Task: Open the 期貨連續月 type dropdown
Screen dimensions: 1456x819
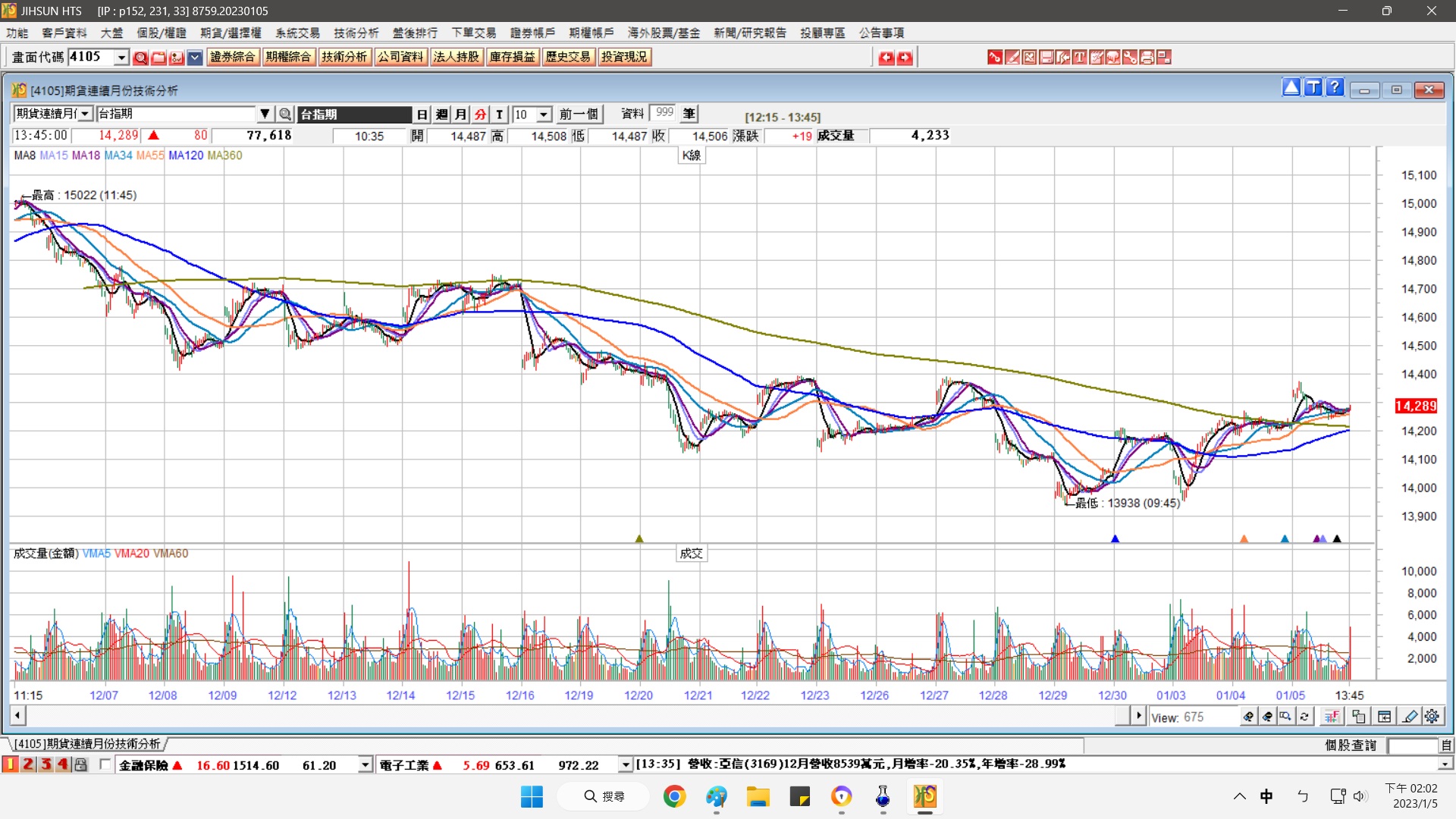Action: (85, 115)
